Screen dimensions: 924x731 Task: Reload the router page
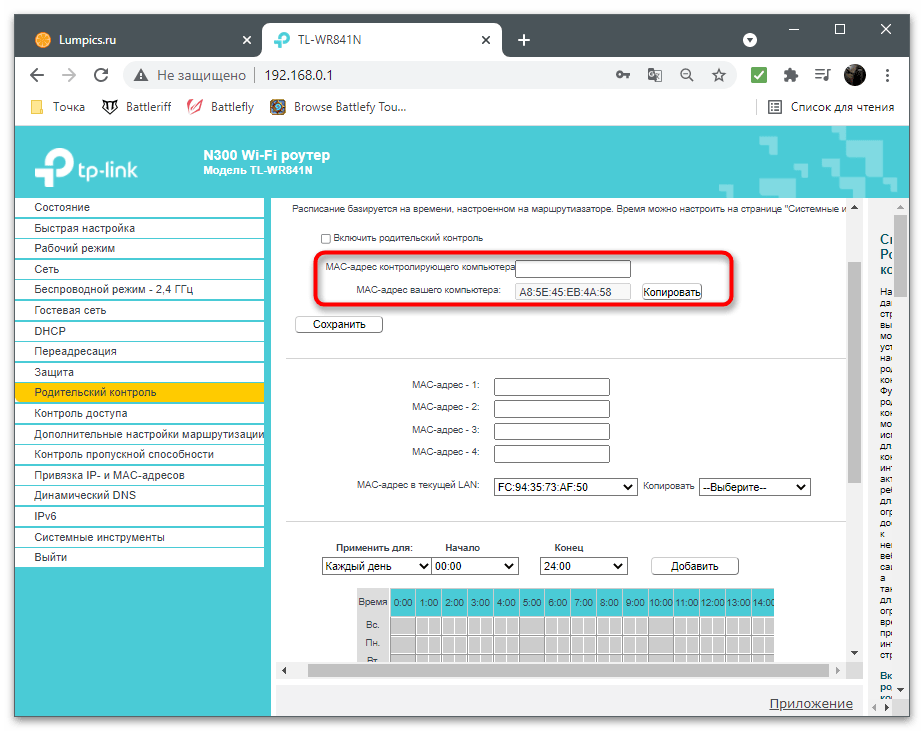point(101,75)
